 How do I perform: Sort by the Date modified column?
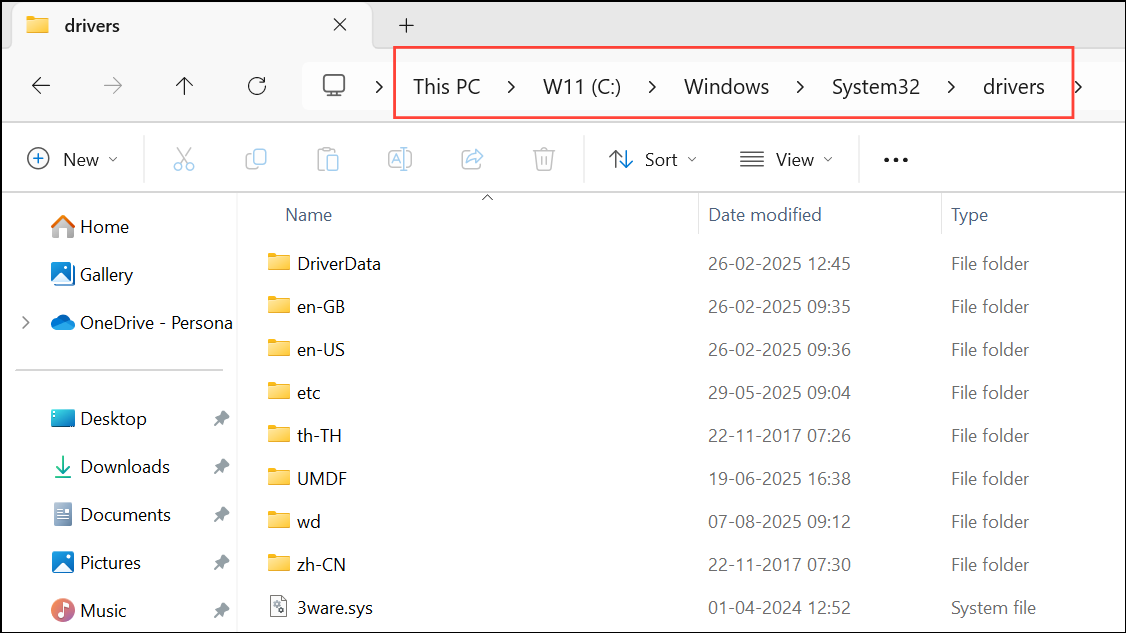pyautogui.click(x=765, y=215)
